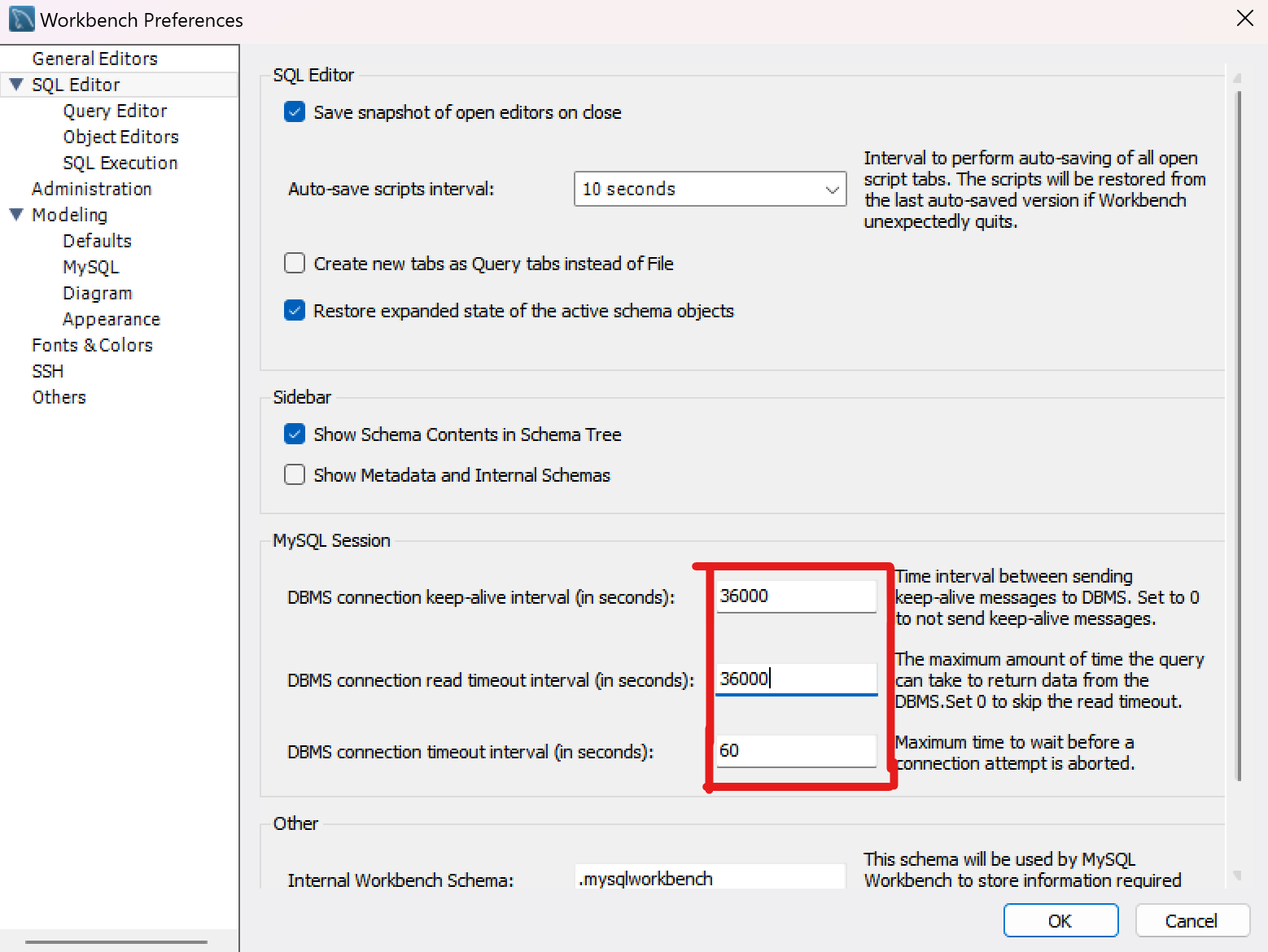Screen dimensions: 1268x952
Task: Open MySQL under Modeling
Action: (90, 267)
